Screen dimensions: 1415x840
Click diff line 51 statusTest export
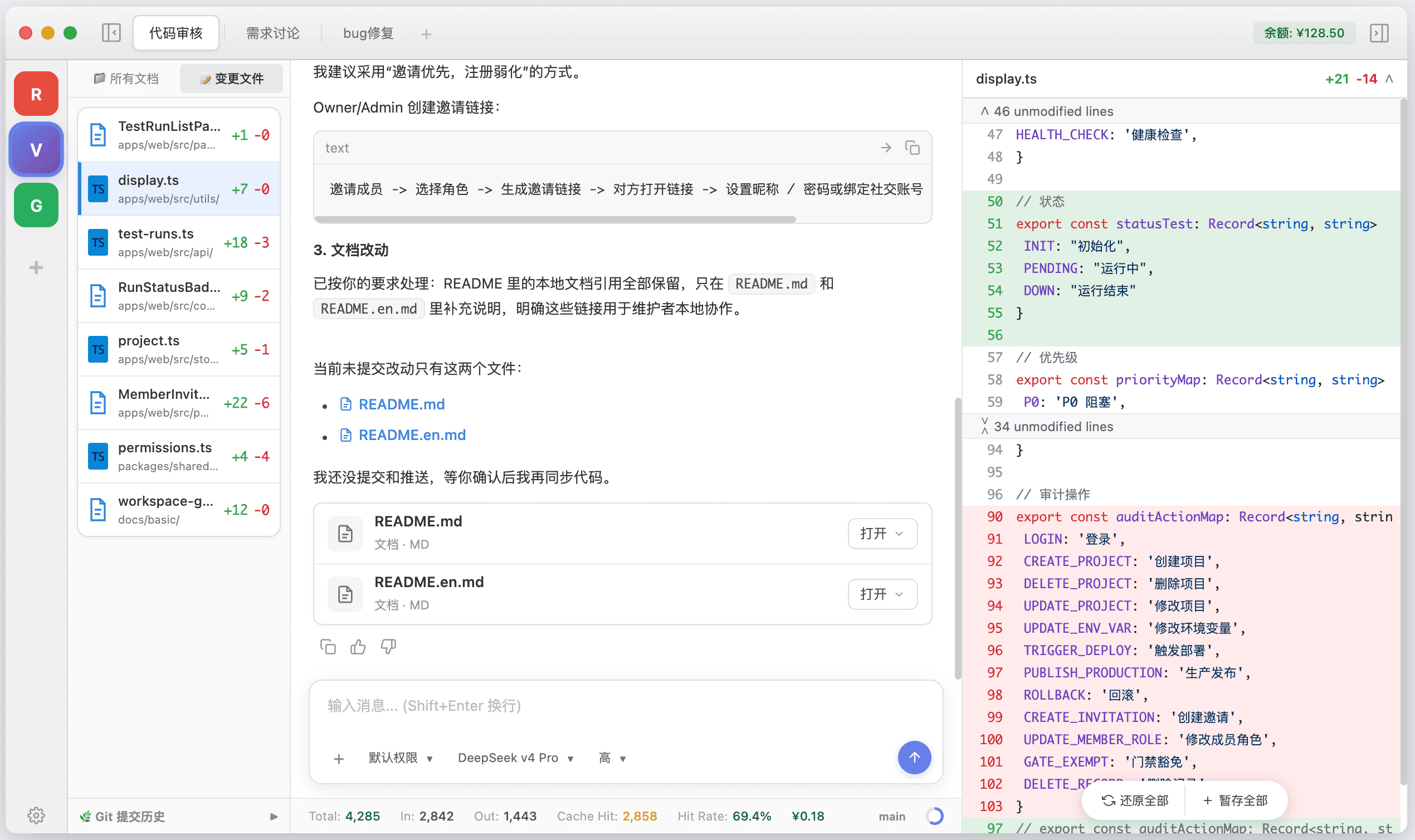(x=1180, y=223)
